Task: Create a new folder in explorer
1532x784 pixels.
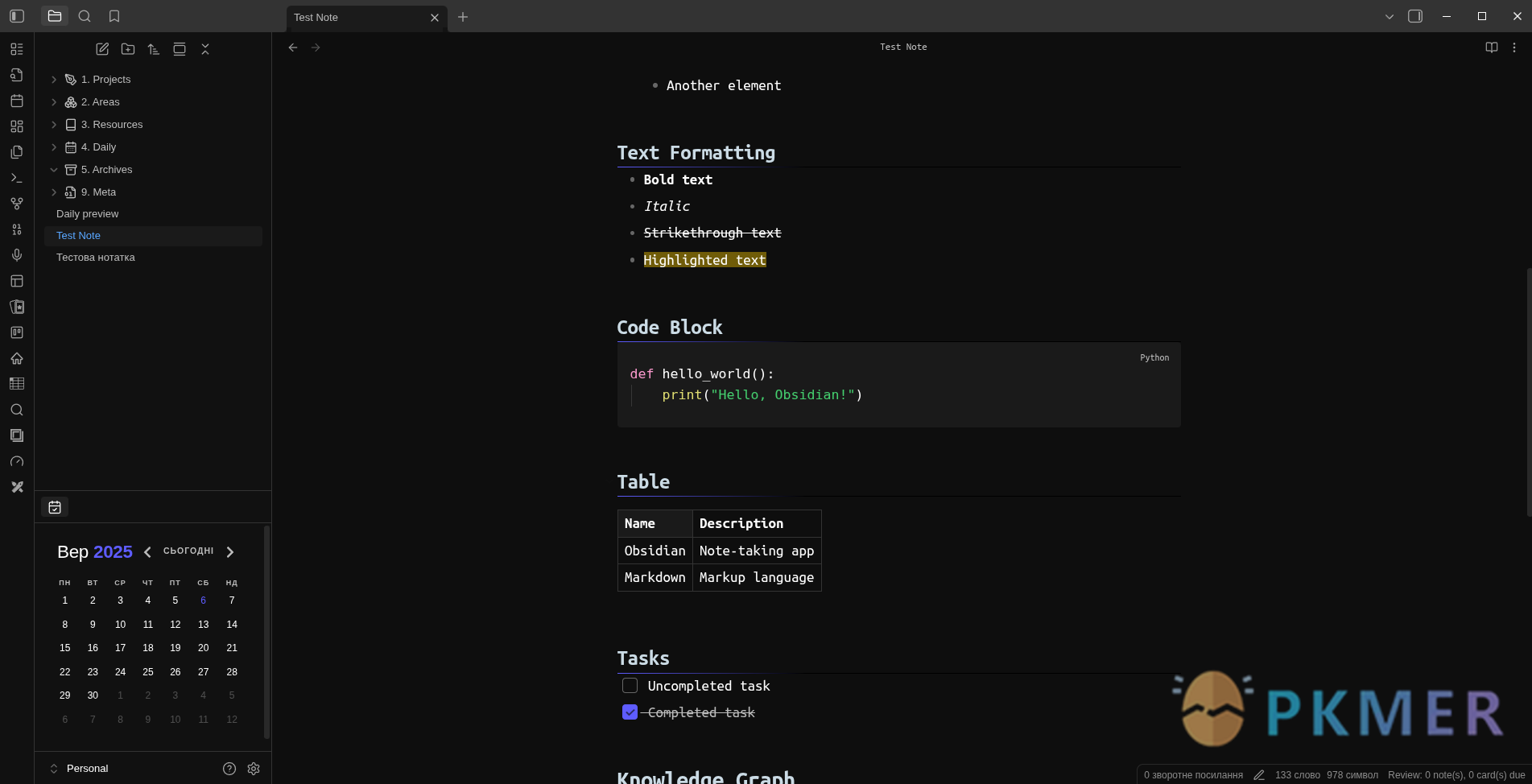Action: pyautogui.click(x=128, y=49)
